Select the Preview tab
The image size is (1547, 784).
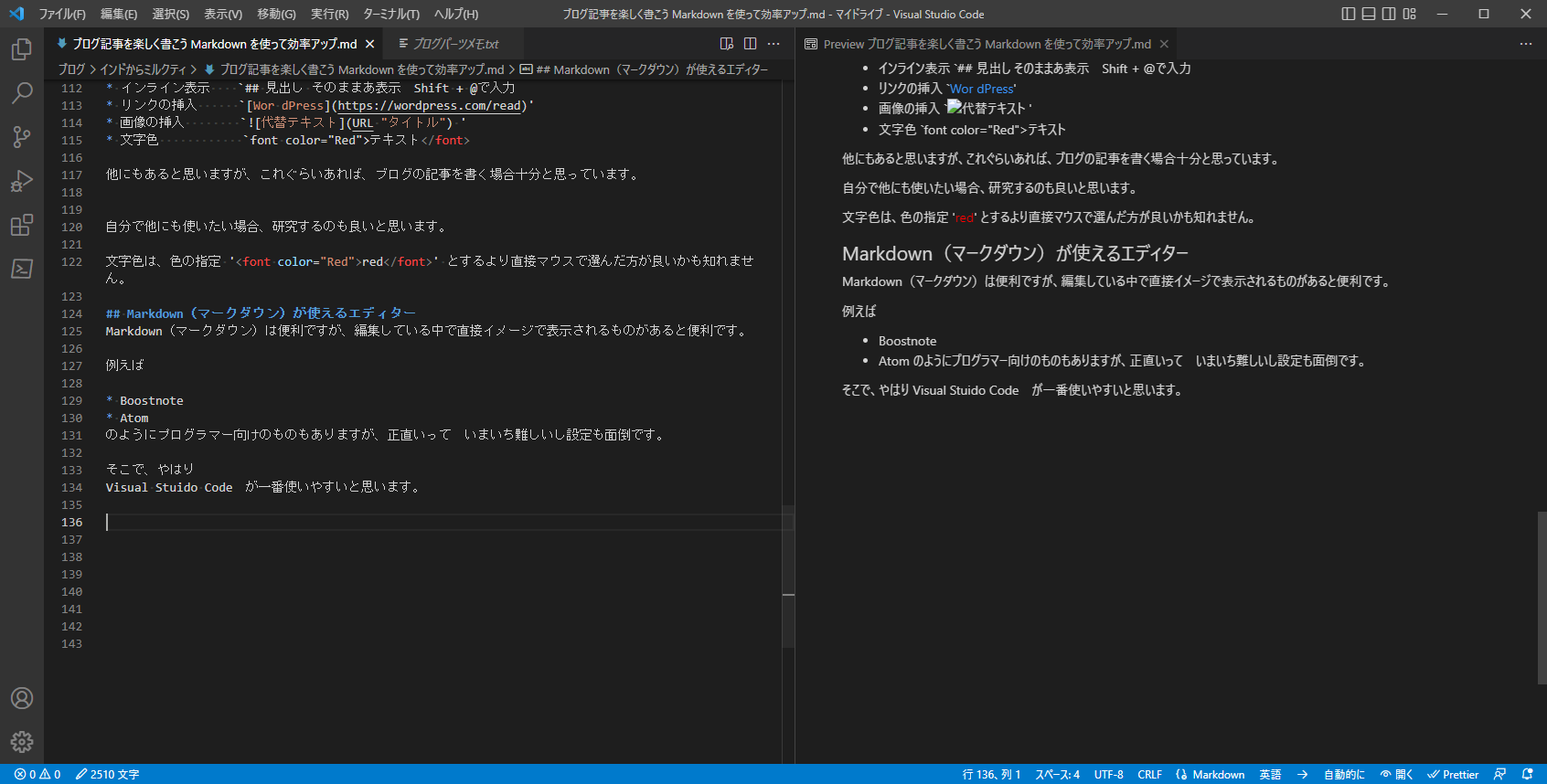point(987,44)
